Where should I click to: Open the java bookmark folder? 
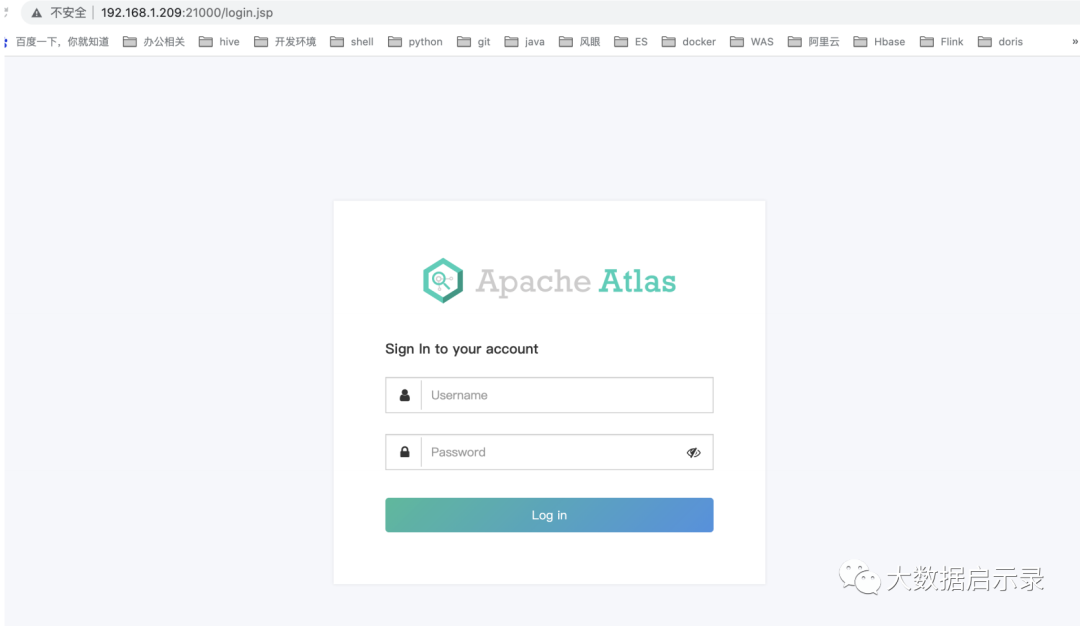pyautogui.click(x=524, y=42)
